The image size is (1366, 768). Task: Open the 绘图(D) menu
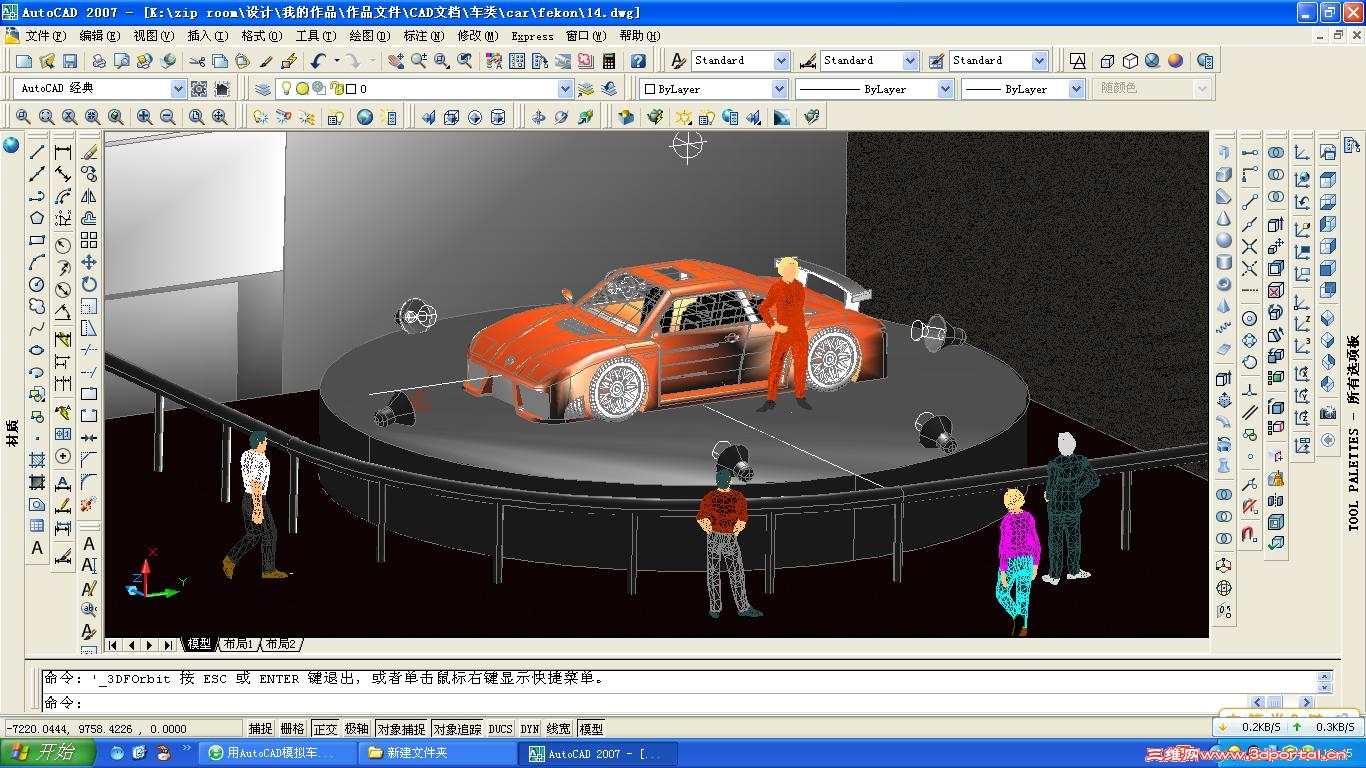tap(370, 36)
